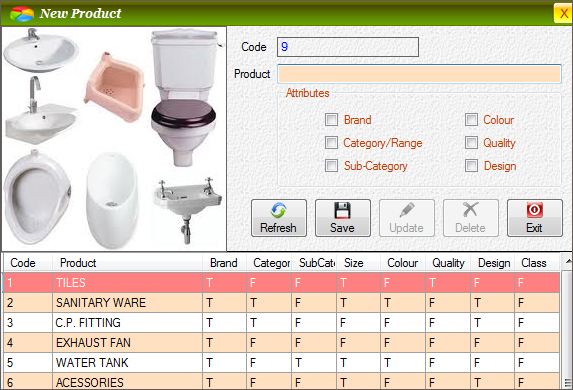Select the WATER TANK row in grid

pyautogui.click(x=281, y=363)
